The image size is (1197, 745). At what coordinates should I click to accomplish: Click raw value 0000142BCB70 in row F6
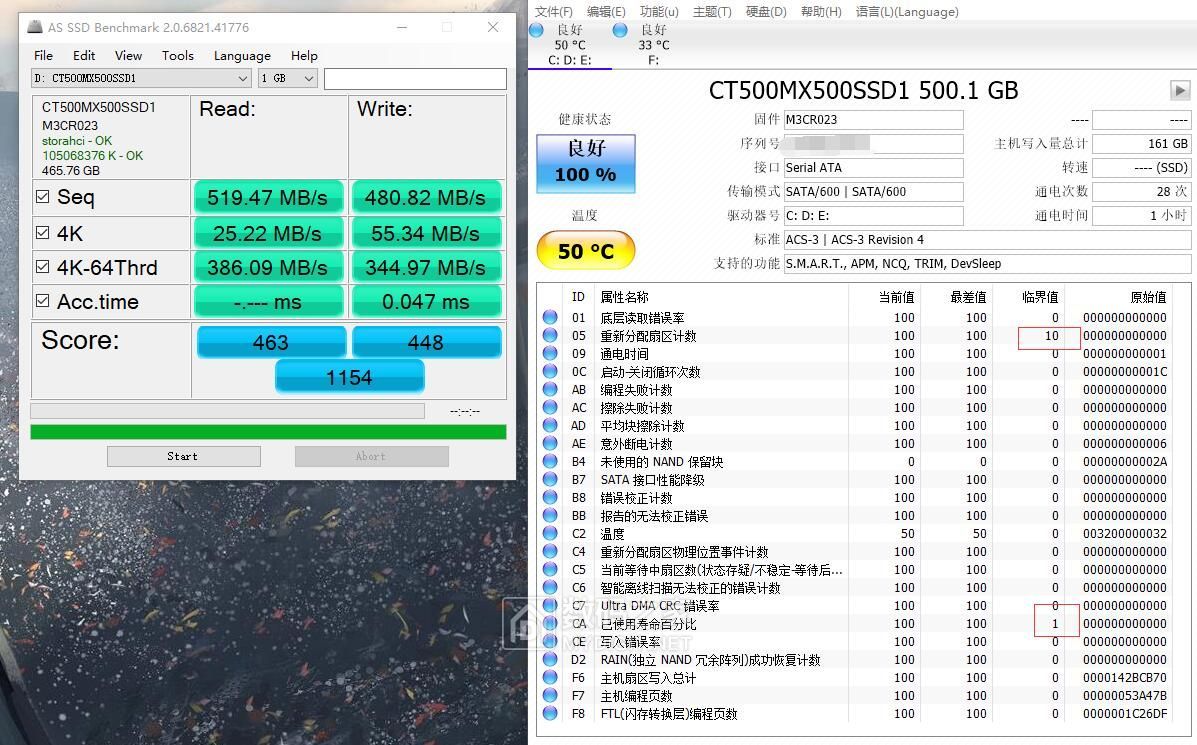pyautogui.click(x=1124, y=677)
